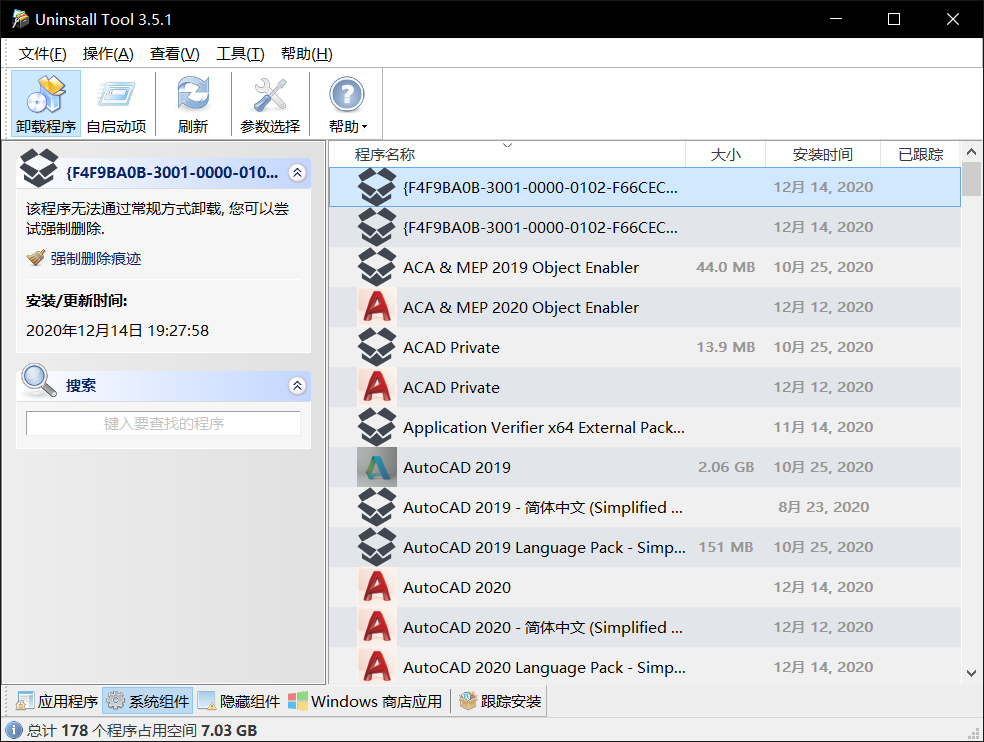Sort list by 安装时间 column header

tap(823, 154)
